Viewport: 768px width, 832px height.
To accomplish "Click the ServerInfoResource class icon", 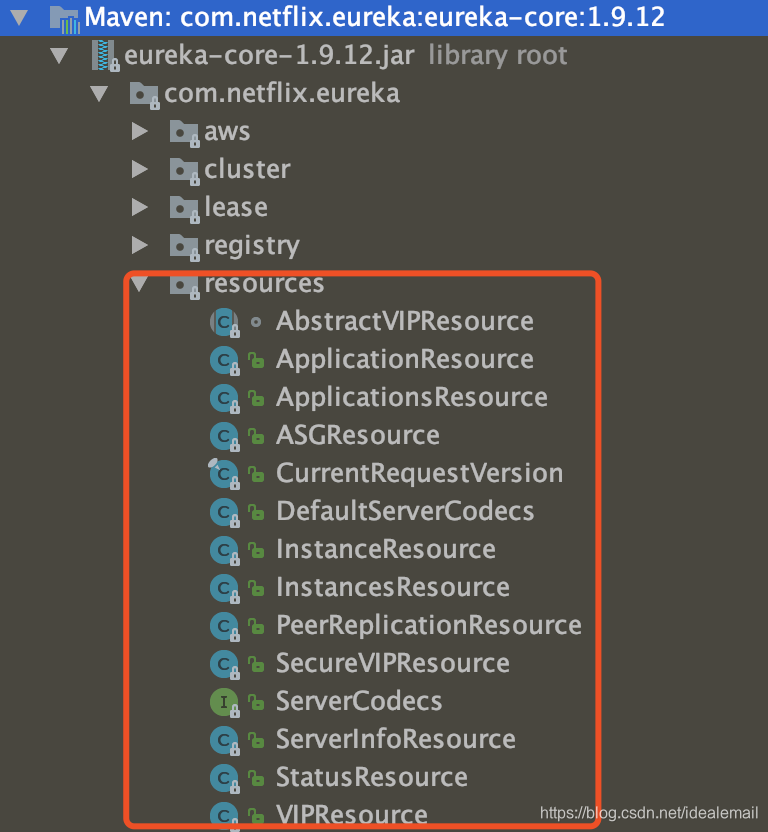I will click(x=225, y=740).
